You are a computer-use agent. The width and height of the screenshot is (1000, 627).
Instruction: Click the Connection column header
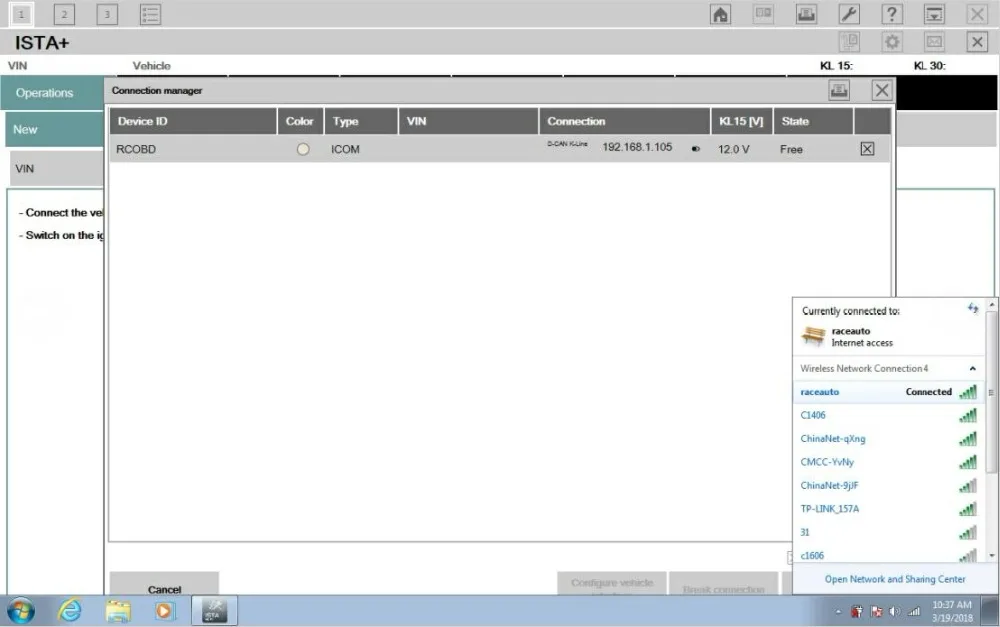pos(624,121)
